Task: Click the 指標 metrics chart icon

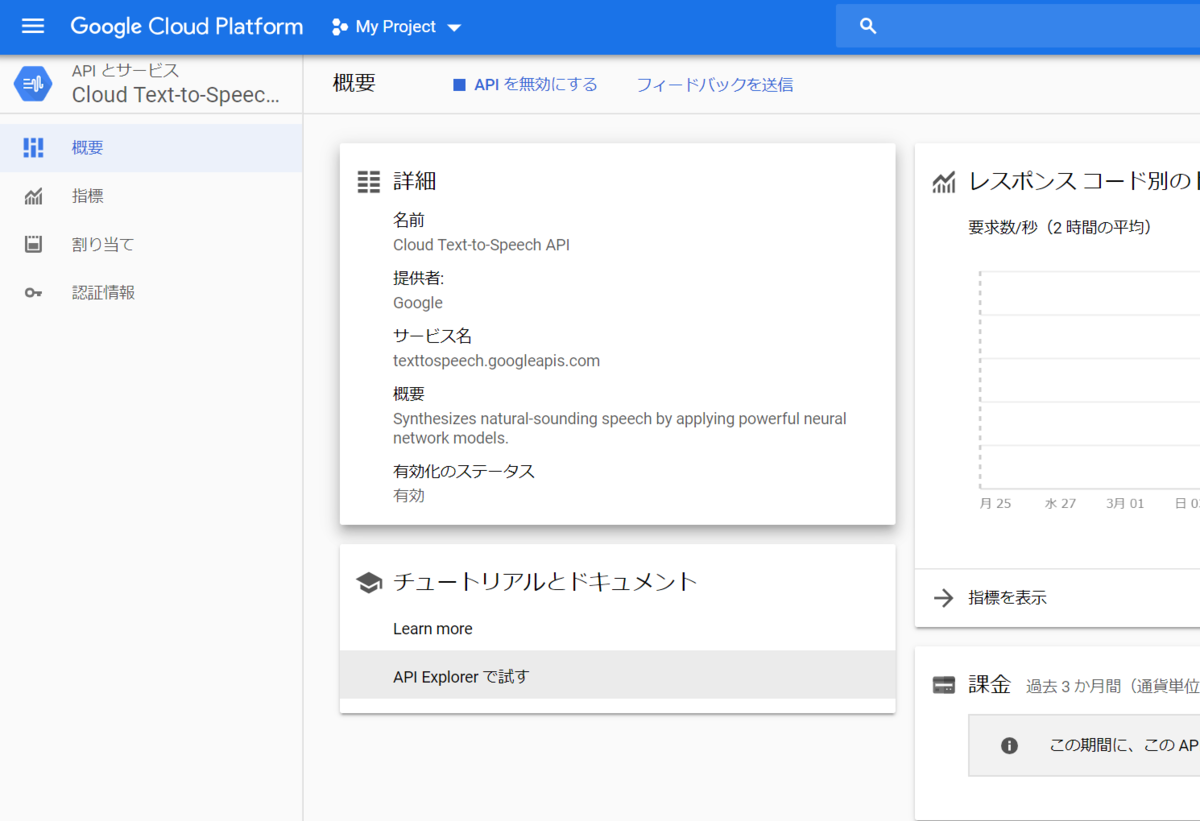Action: pyautogui.click(x=32, y=195)
